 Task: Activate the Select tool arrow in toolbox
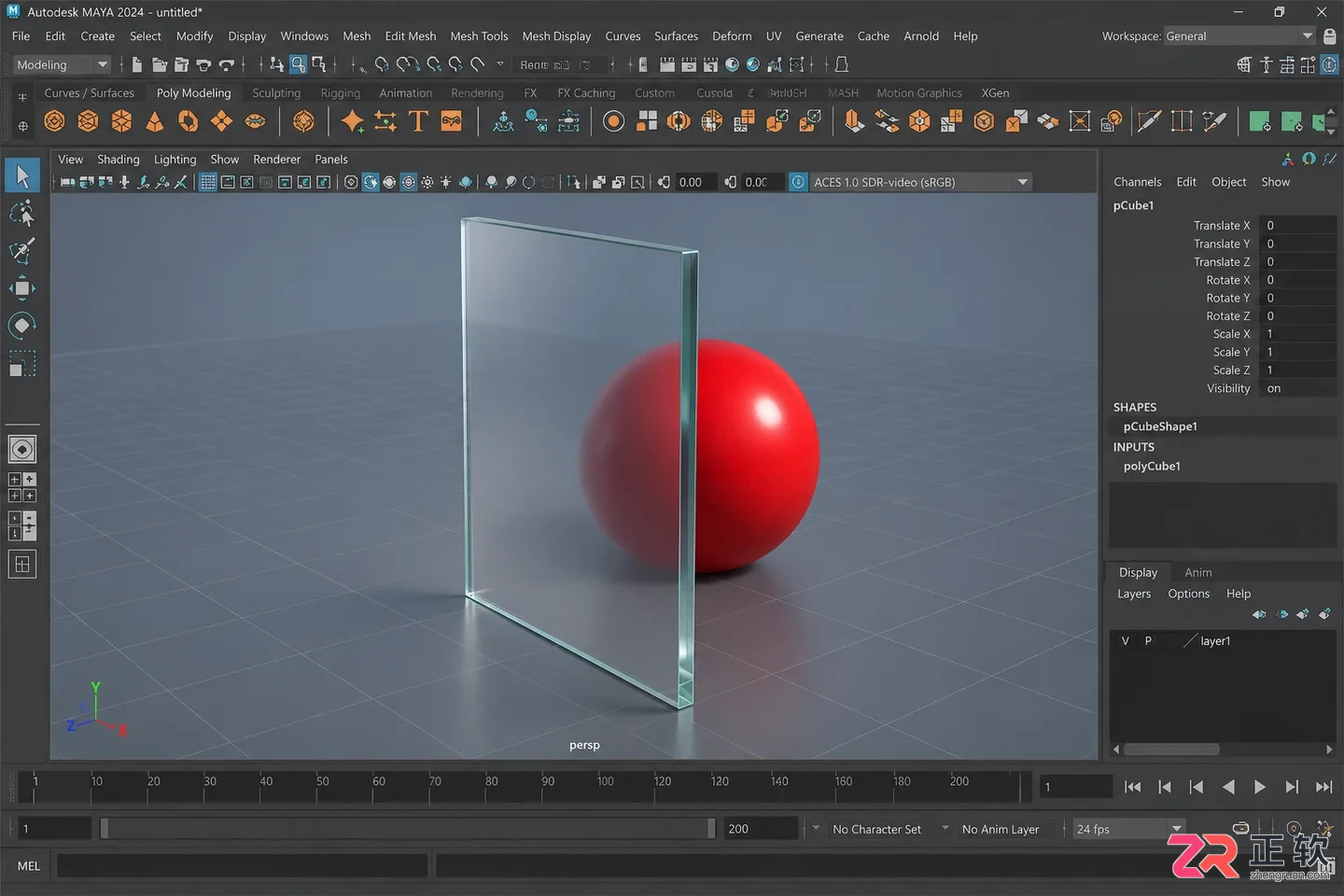coord(22,175)
